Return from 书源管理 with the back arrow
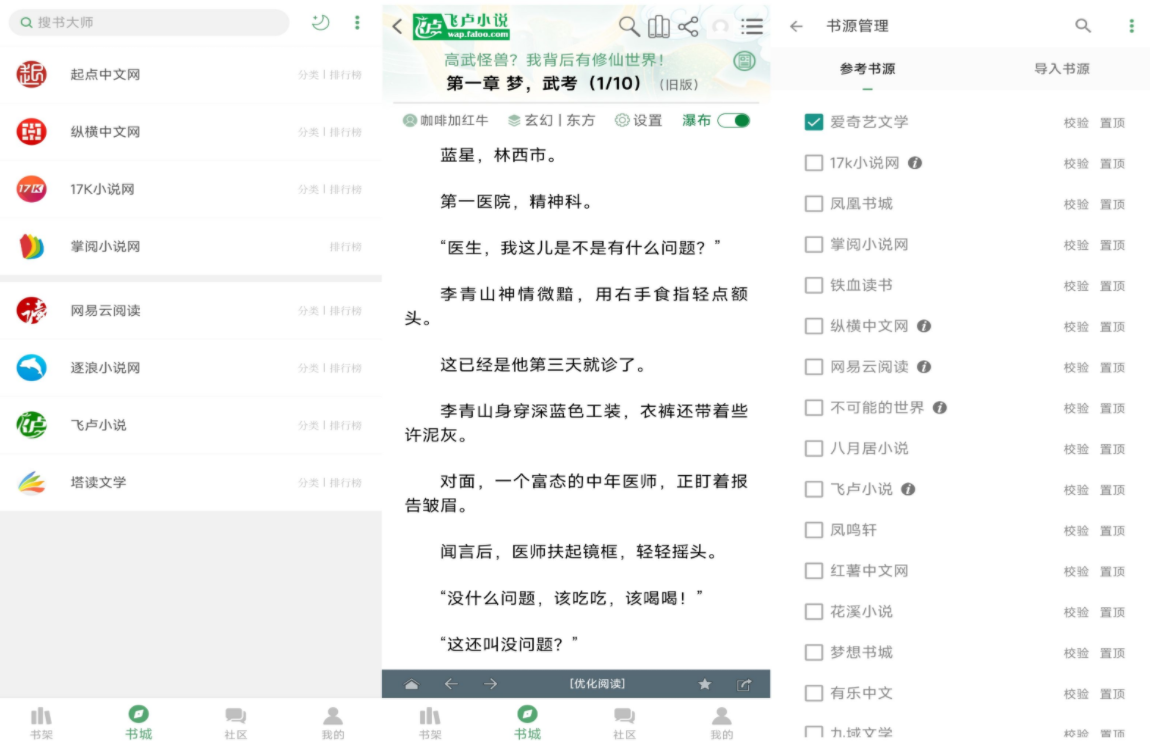 796,26
